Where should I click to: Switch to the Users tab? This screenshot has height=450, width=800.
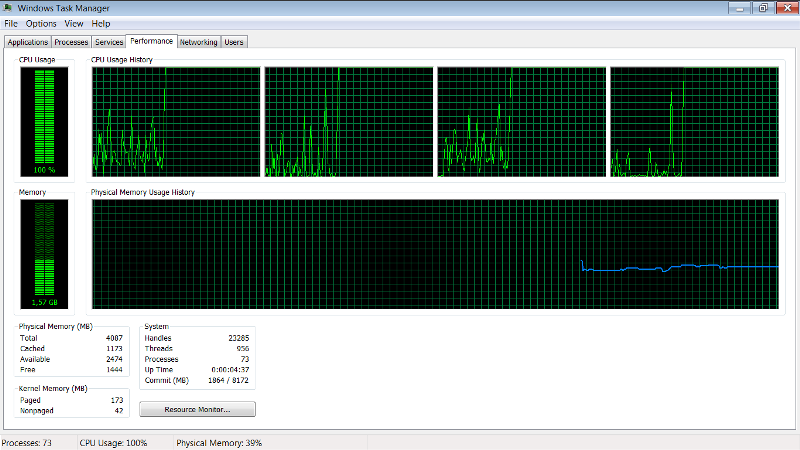[234, 42]
